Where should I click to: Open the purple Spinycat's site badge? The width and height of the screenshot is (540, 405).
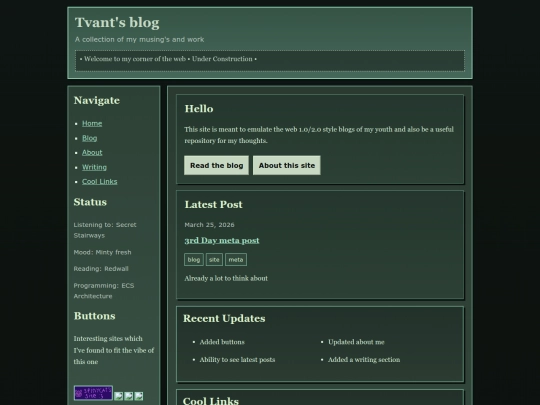pyautogui.click(x=93, y=393)
